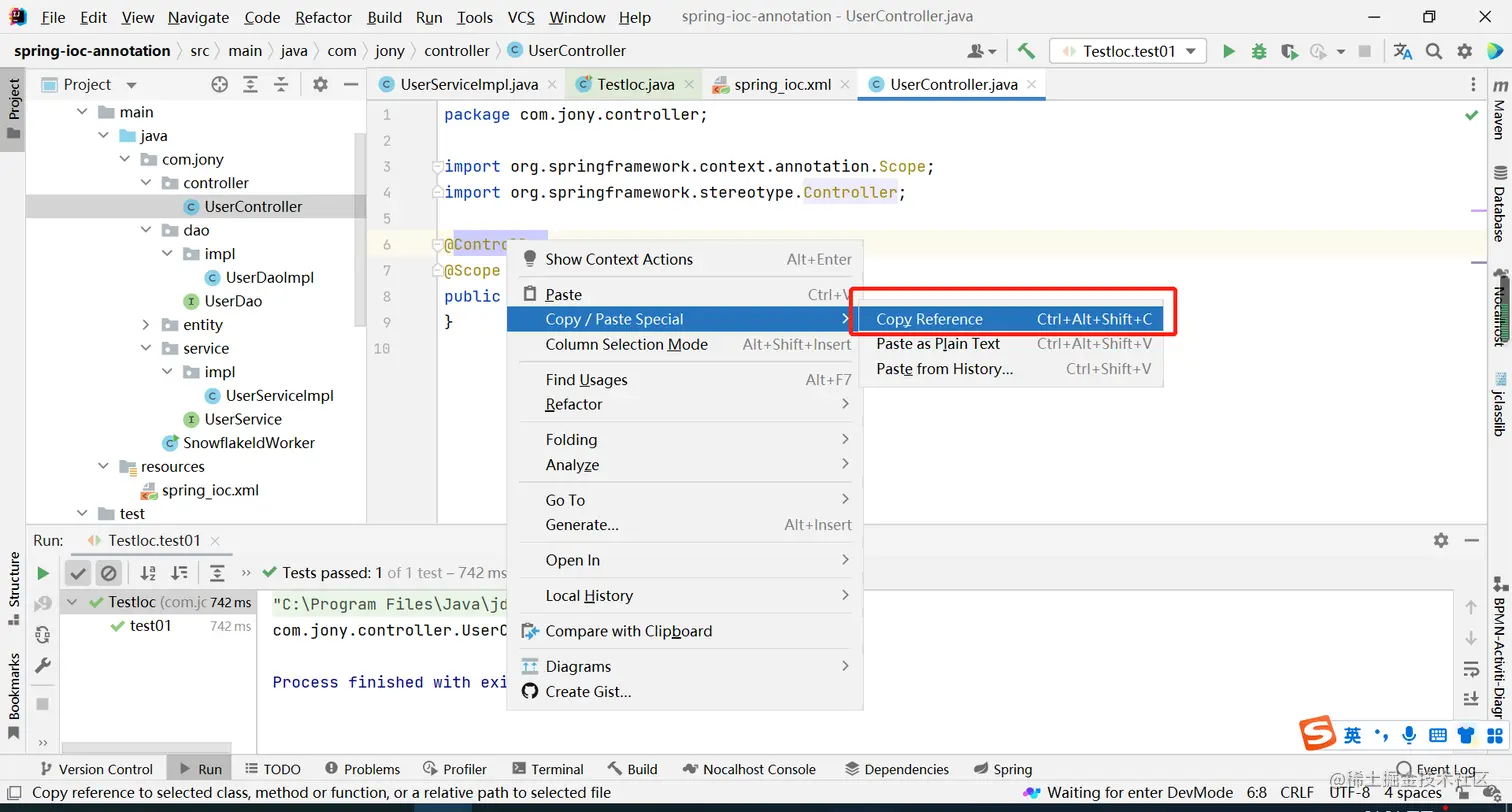This screenshot has width=1512, height=812.
Task: Click the Sogou microphone voice input icon
Action: (1409, 735)
